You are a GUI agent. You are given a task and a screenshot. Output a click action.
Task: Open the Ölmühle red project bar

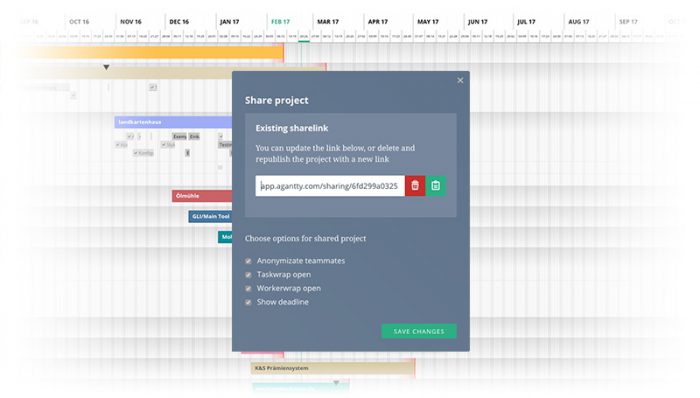(x=202, y=196)
